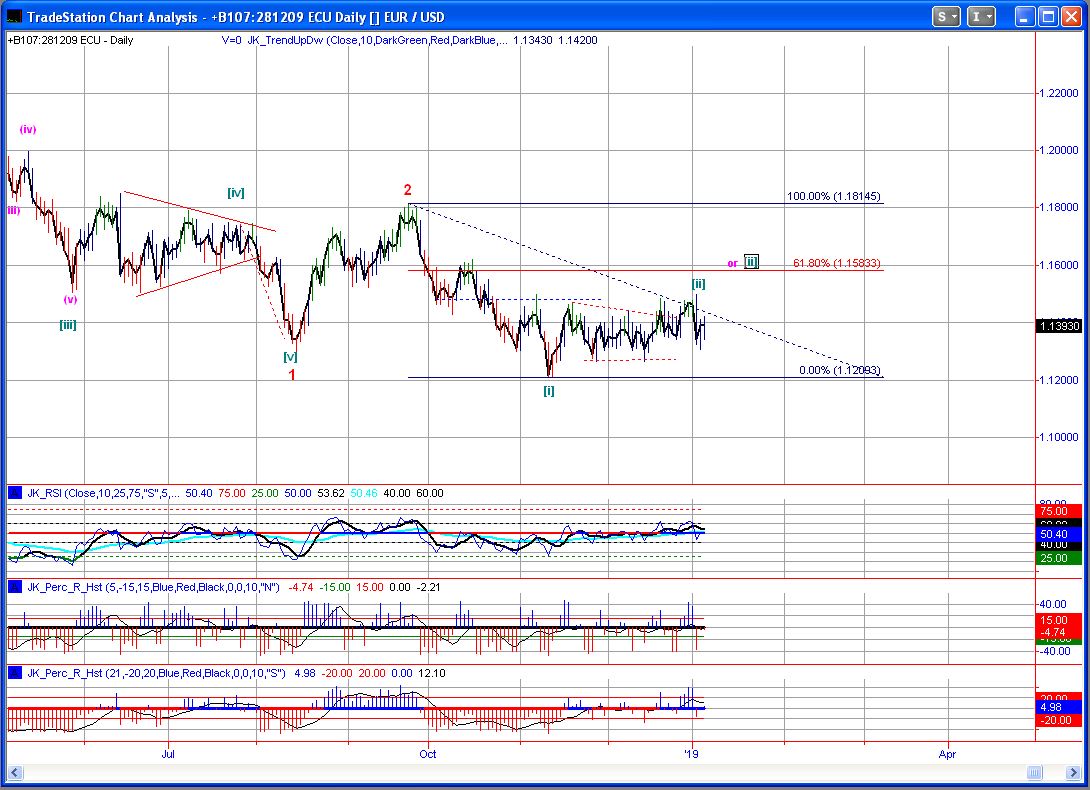Select the JK_Perc_R_Hst (21,-20,20 status line
The height and width of the screenshot is (790, 1090).
(x=236, y=673)
